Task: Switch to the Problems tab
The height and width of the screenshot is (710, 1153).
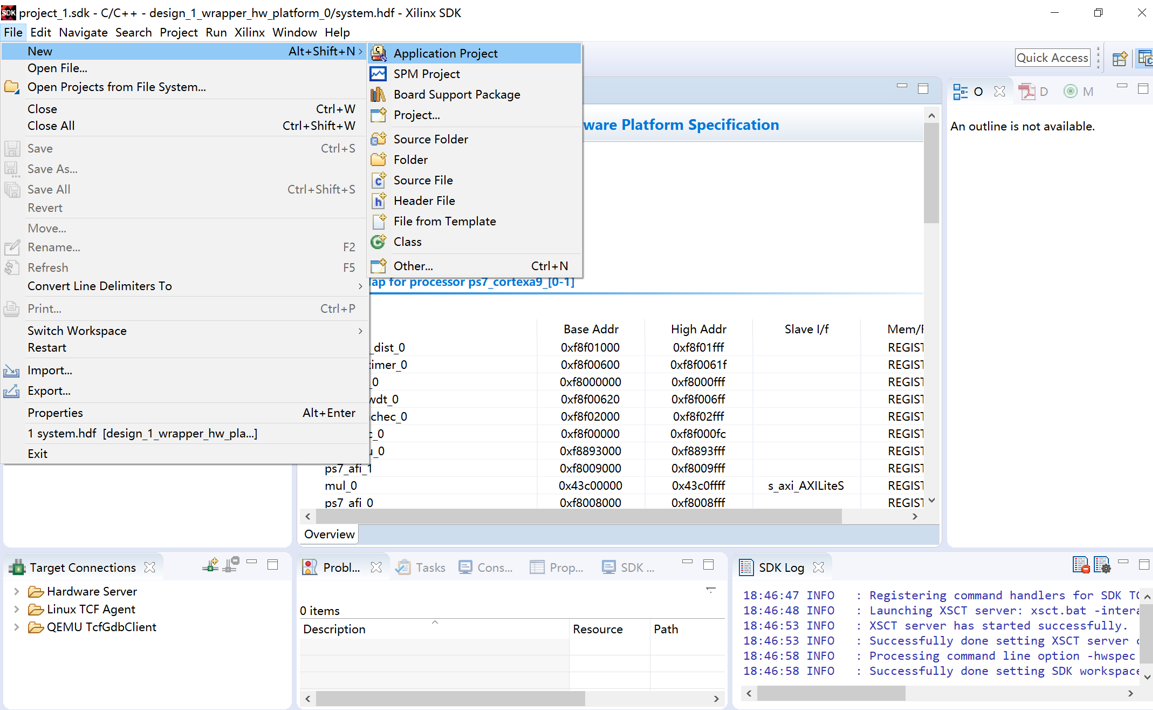Action: (x=332, y=567)
